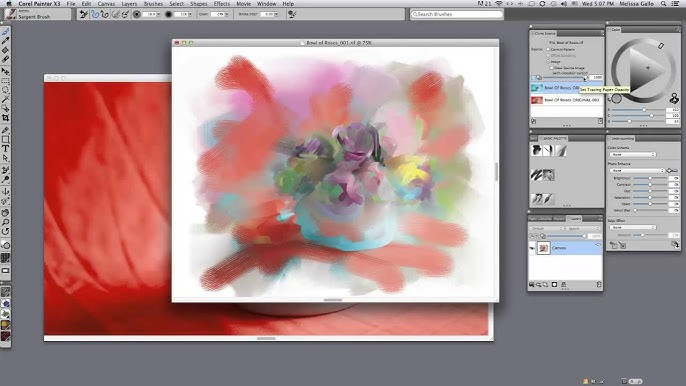Open the Canvas menu

tap(106, 4)
